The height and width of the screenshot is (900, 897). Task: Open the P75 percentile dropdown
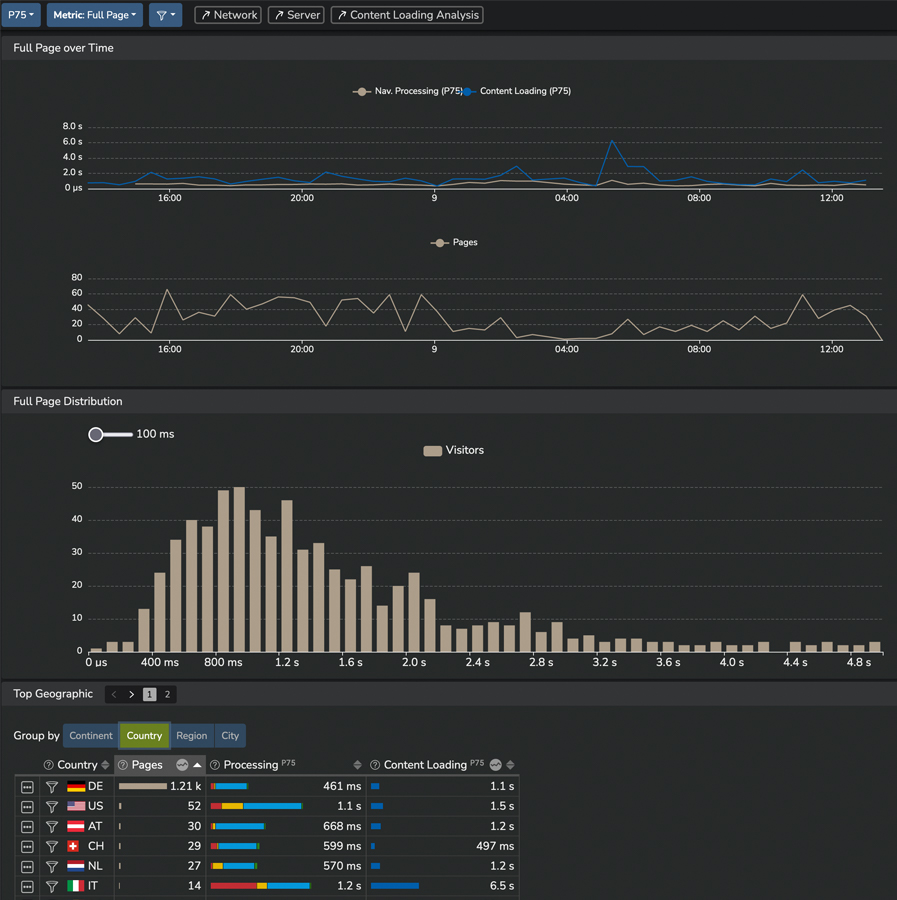tap(21, 15)
